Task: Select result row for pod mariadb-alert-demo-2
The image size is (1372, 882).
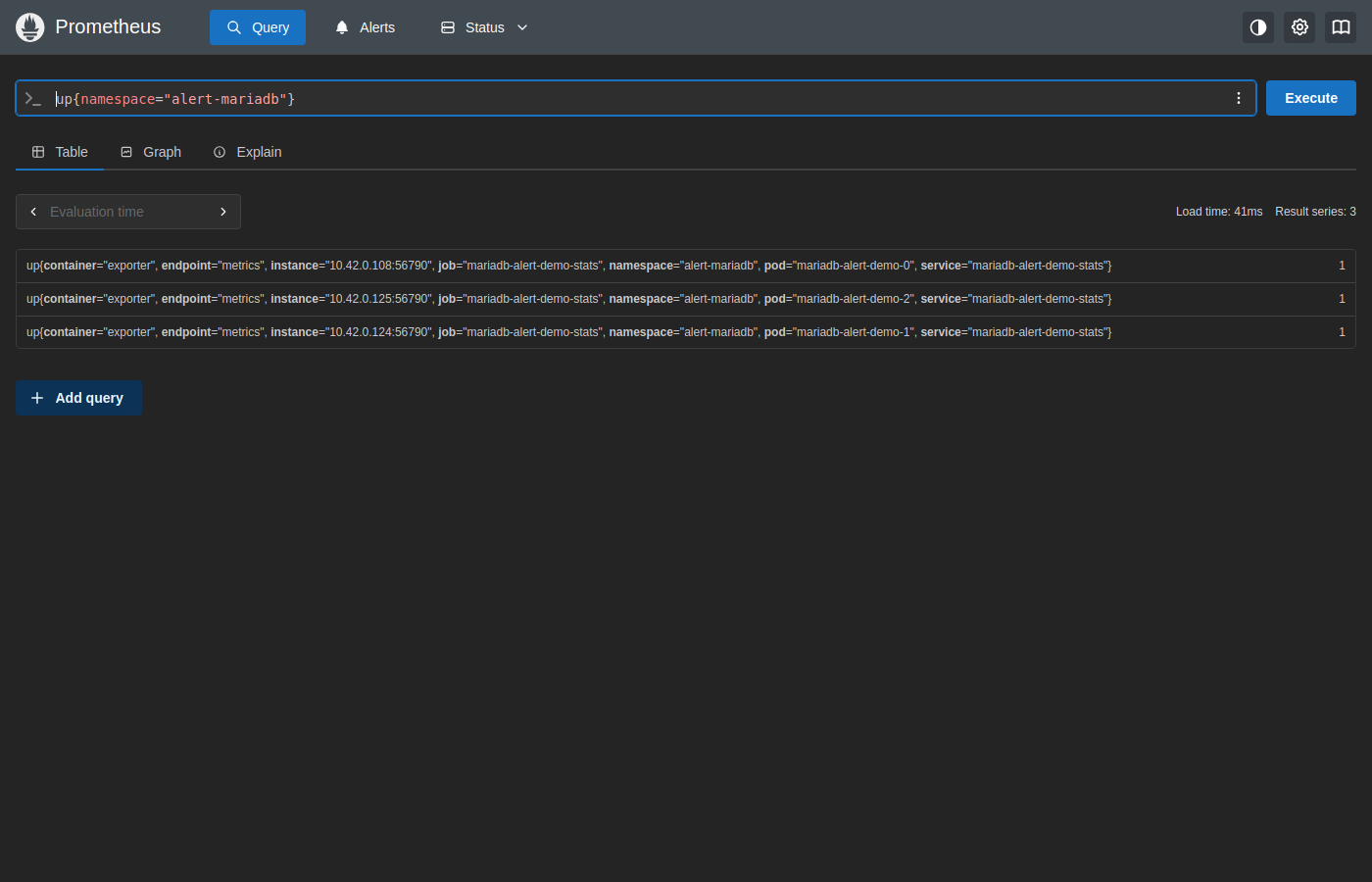Action: (685, 299)
